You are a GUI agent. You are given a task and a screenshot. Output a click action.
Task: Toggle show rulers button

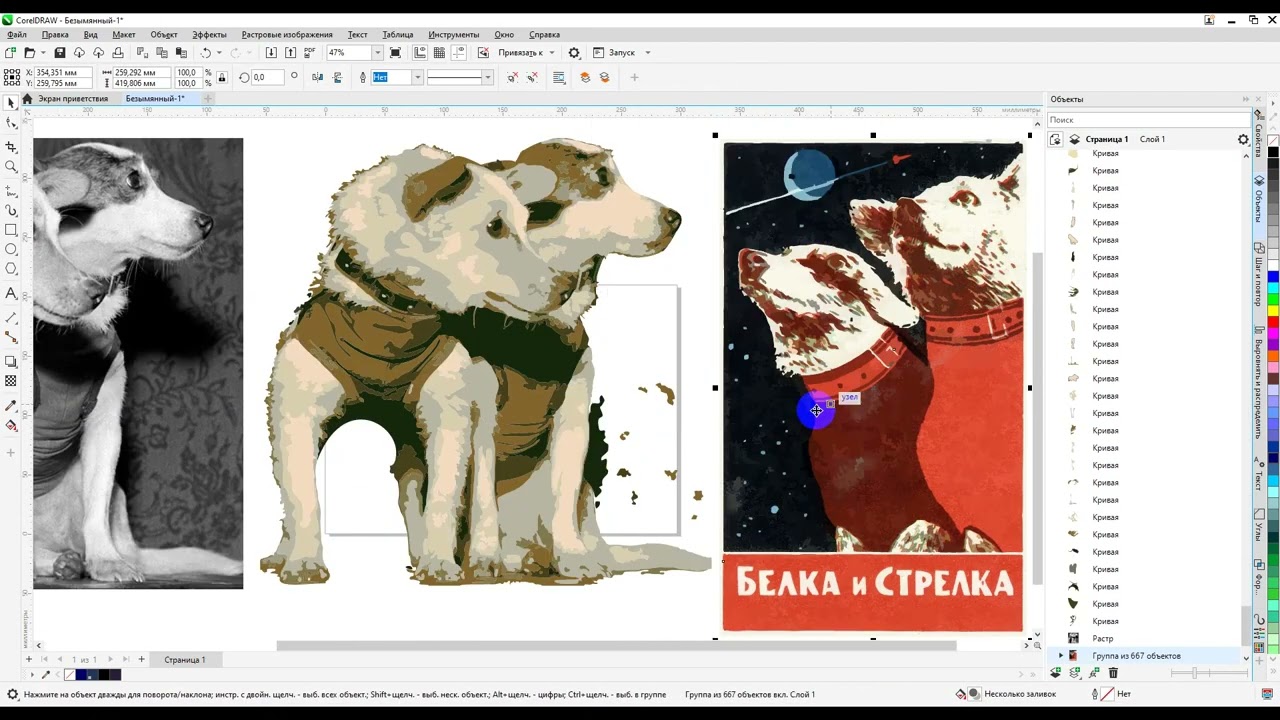[x=420, y=53]
